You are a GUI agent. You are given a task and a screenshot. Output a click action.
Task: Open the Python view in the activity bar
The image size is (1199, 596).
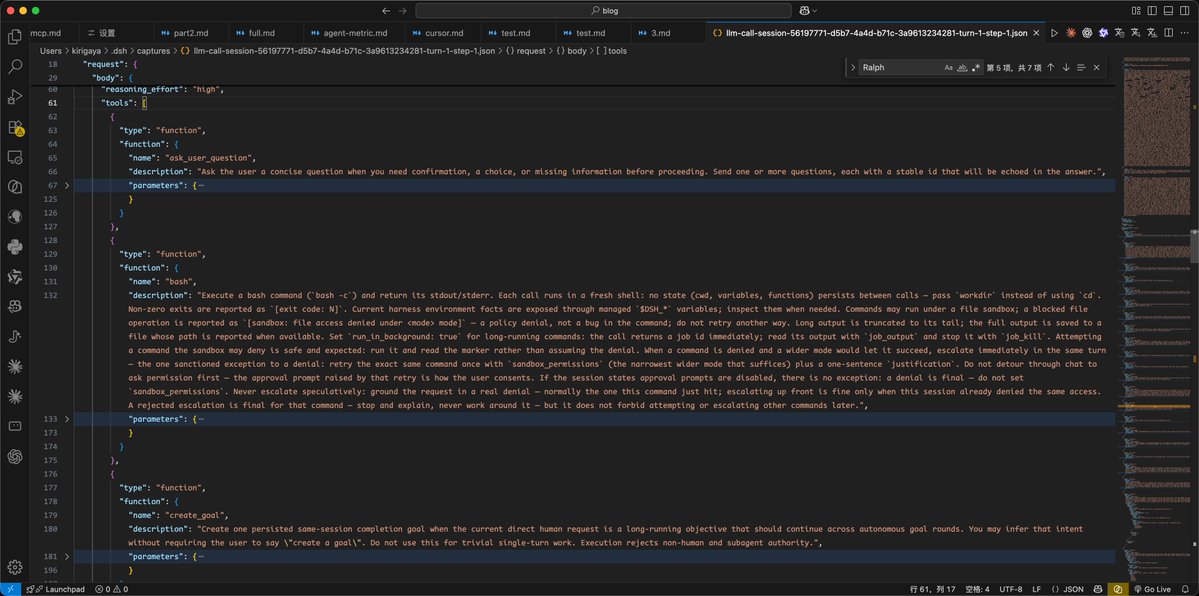(x=15, y=246)
